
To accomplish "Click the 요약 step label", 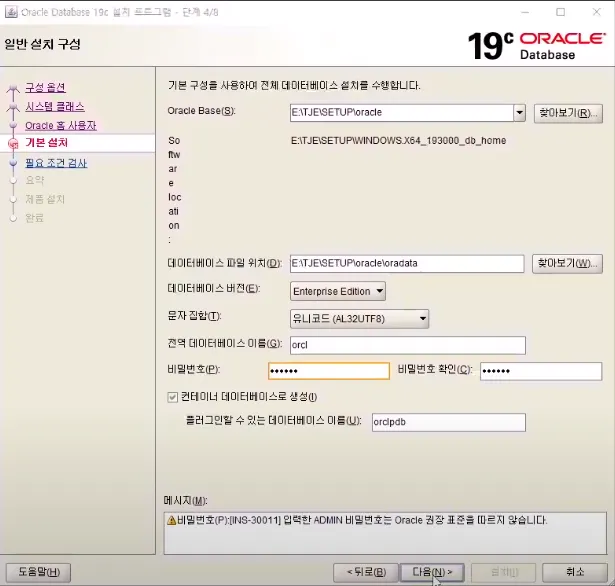I will pos(35,180).
